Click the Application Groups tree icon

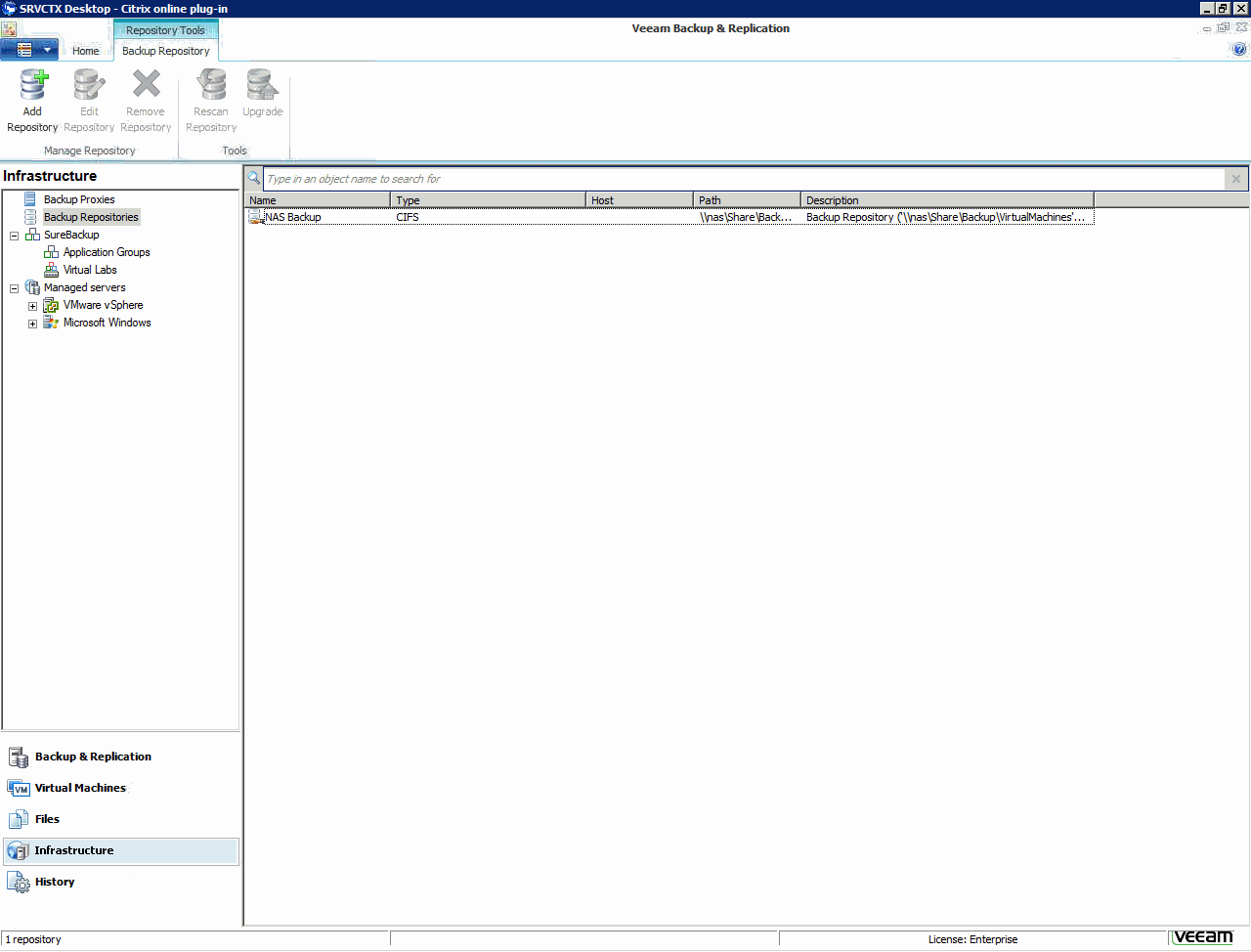pos(51,252)
